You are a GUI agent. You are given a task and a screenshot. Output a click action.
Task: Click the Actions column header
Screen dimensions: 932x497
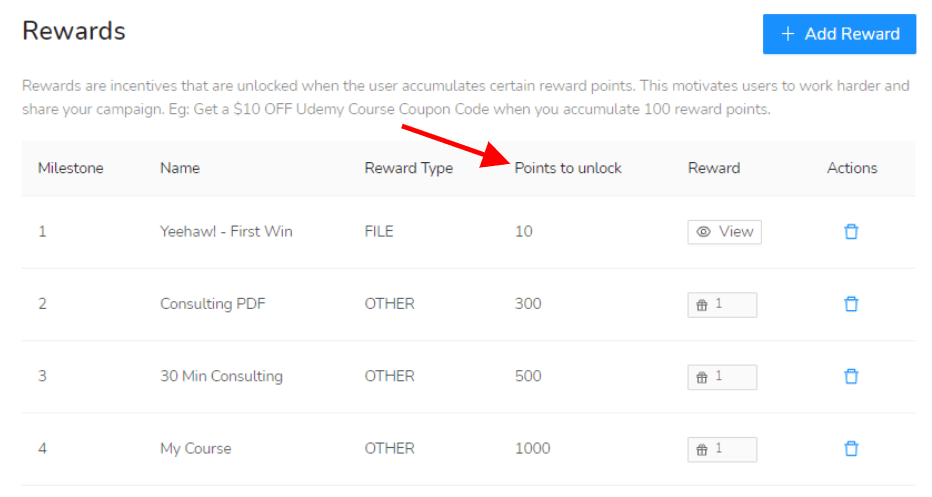click(852, 168)
